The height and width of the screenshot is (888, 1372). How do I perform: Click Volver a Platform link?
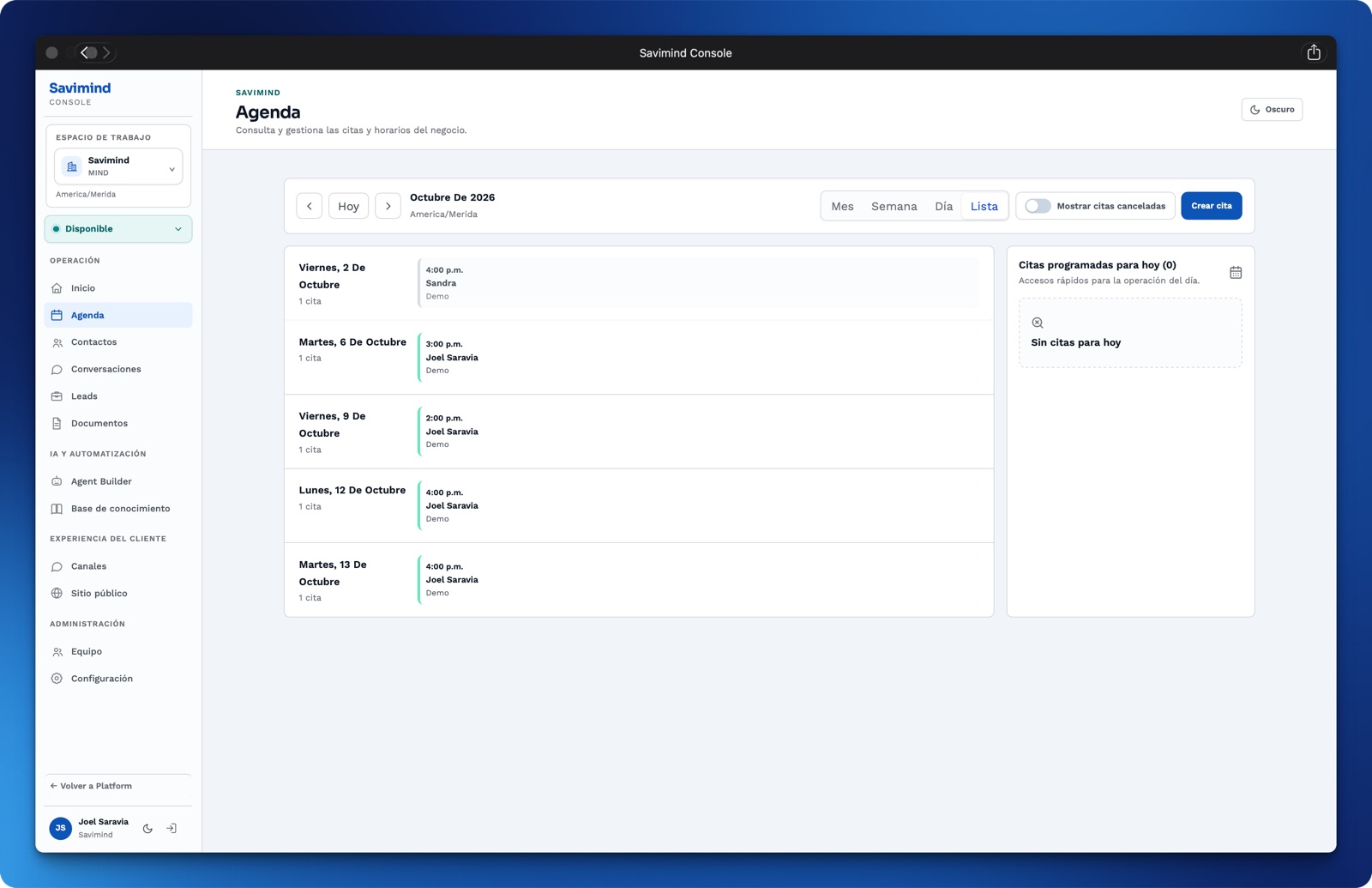[91, 786]
